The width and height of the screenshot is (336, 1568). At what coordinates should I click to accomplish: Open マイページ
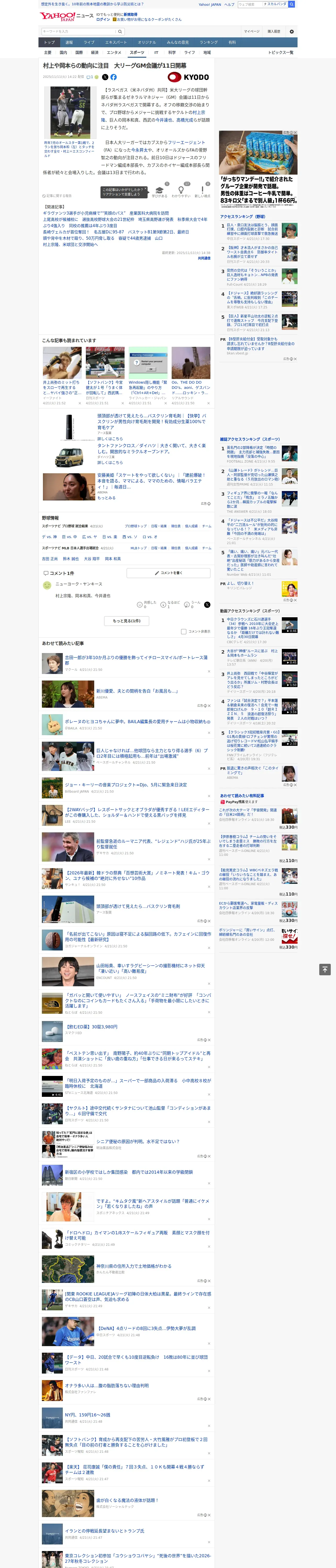coord(251,31)
